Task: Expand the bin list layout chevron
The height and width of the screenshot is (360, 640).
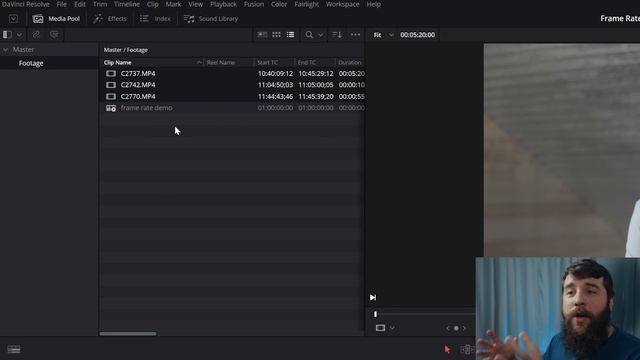Action: coord(19,35)
